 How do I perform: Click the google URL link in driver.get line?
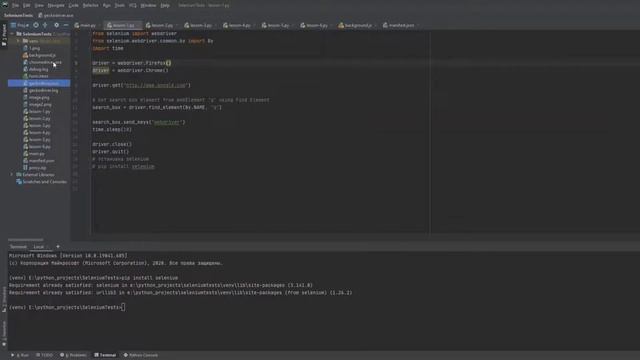tap(155, 85)
